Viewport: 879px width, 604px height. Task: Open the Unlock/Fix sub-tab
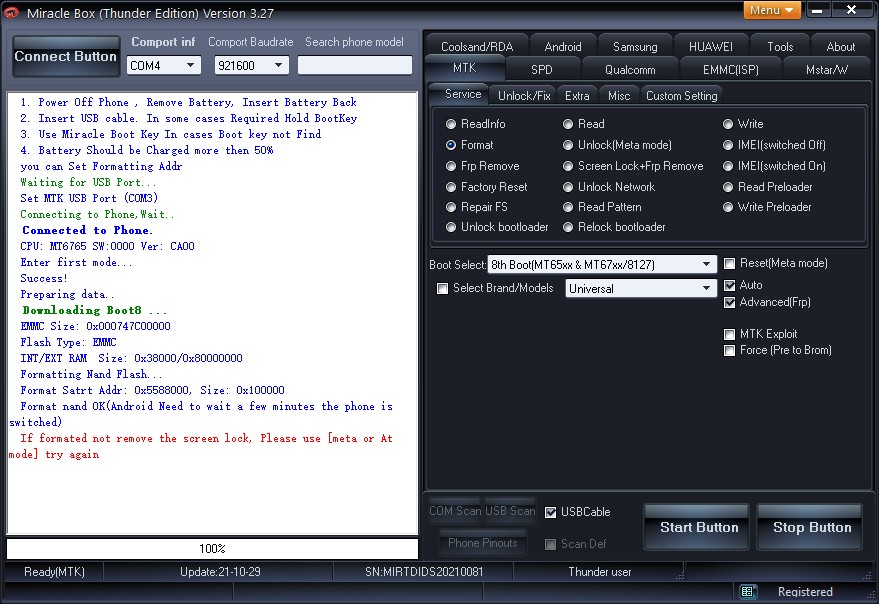524,96
